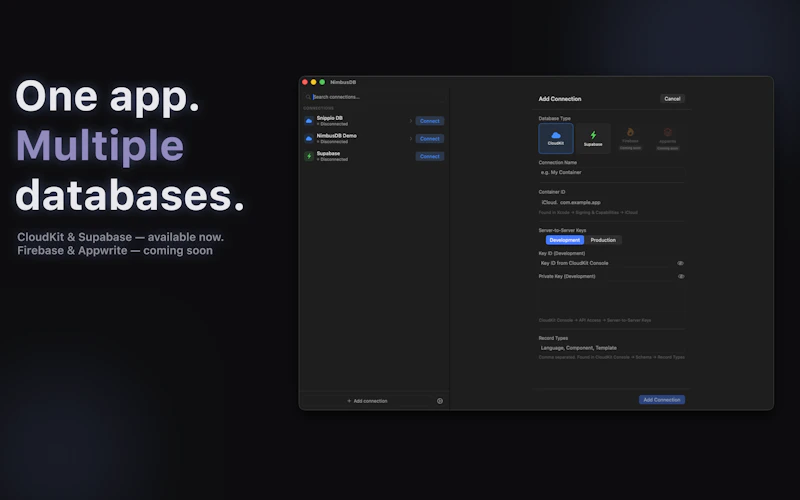Expand the Snippio DB row chevron

pos(411,121)
